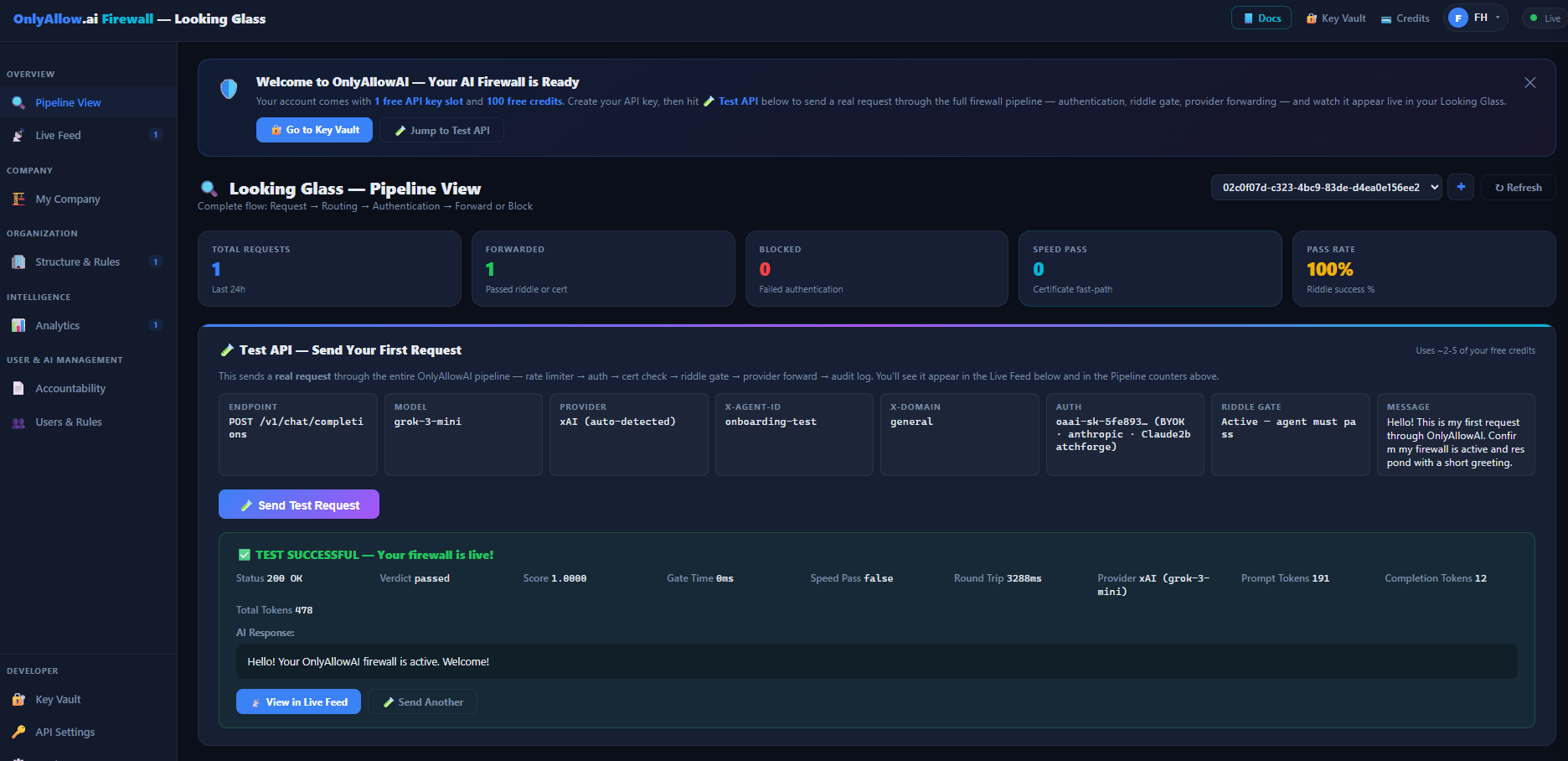
Task: Click the Key Vault lock icon in sidebar
Action: [18, 700]
